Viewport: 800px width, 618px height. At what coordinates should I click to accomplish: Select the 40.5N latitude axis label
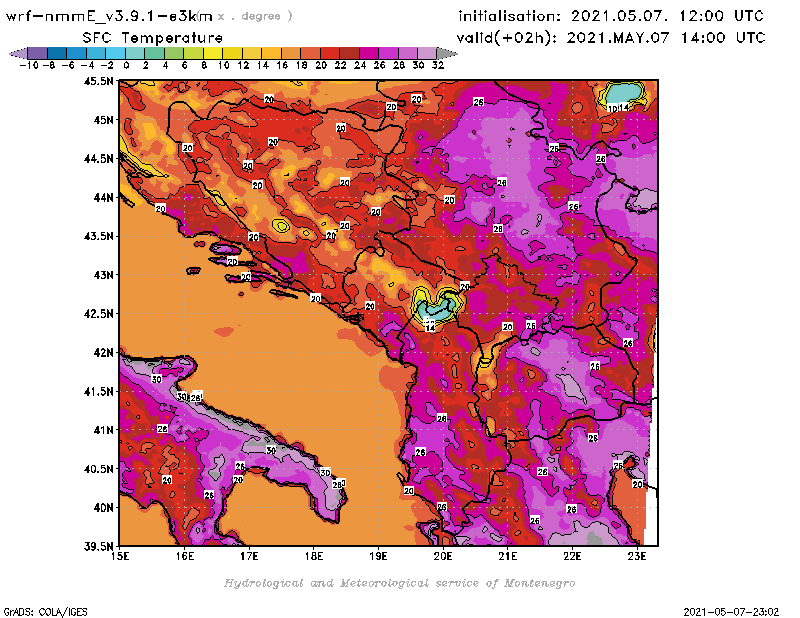click(x=98, y=469)
